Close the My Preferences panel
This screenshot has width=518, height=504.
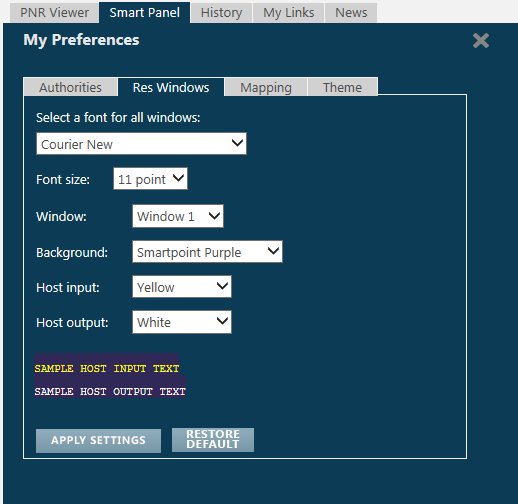coord(481,41)
